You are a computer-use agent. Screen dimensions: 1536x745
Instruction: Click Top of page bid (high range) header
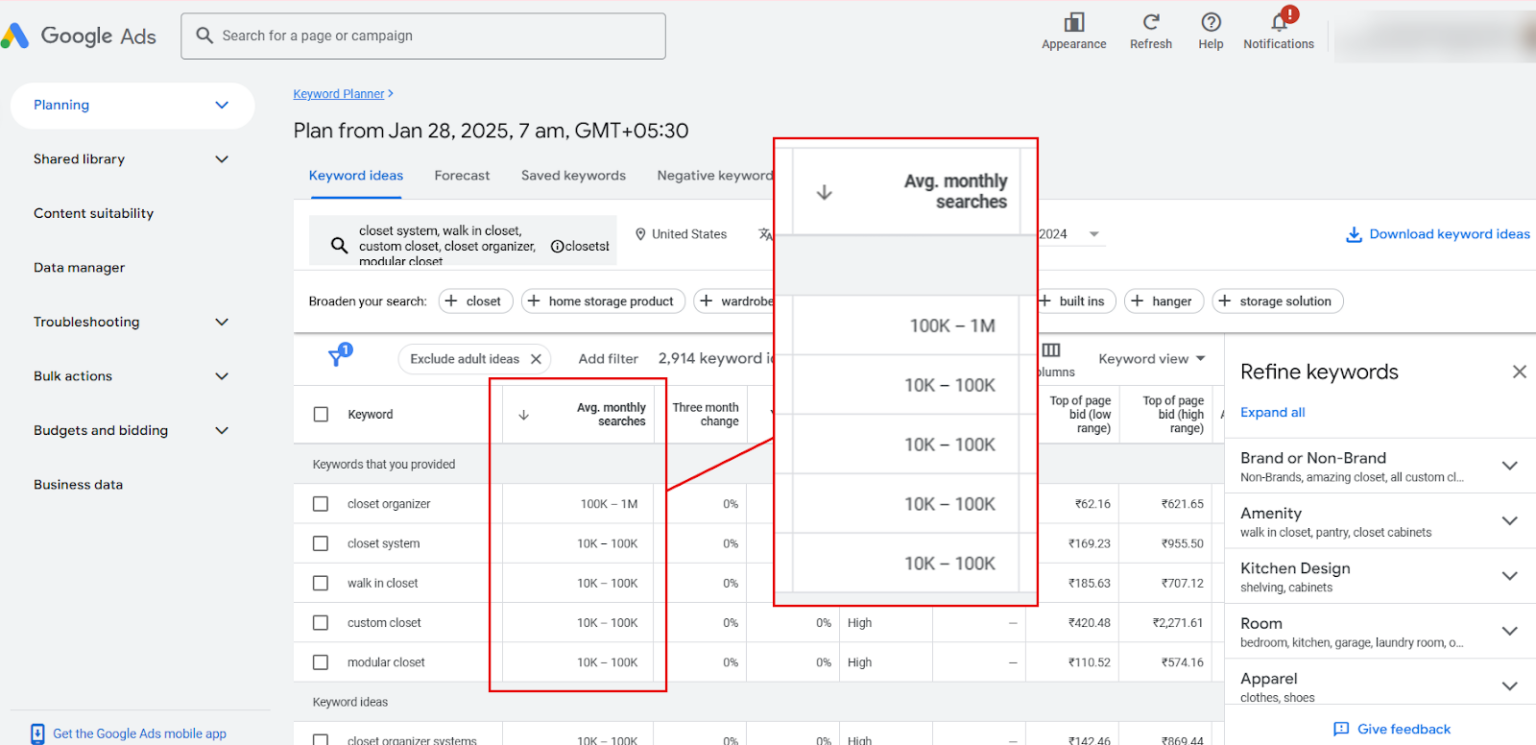[x=1173, y=415]
